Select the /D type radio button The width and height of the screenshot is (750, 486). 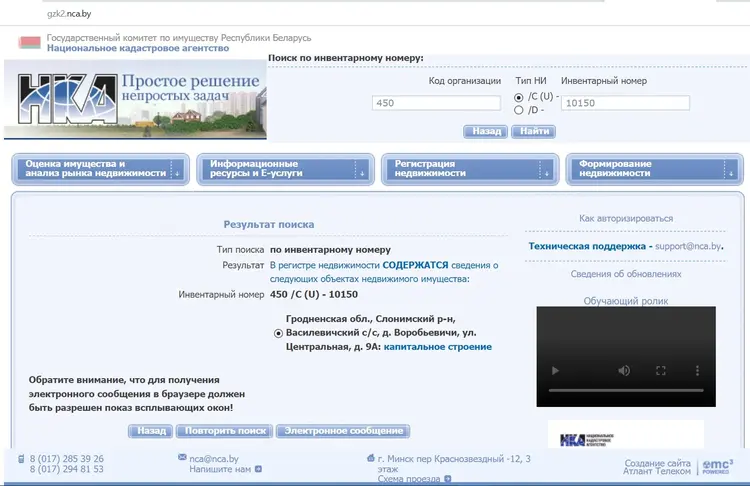518,110
